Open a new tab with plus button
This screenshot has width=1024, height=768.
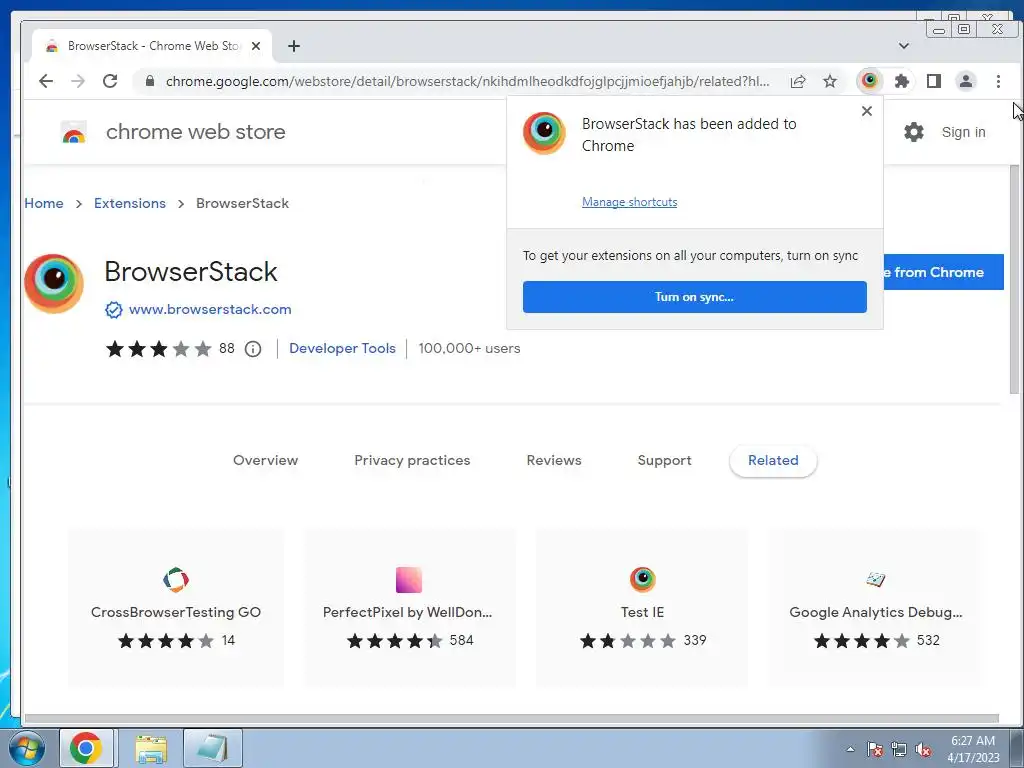point(294,46)
